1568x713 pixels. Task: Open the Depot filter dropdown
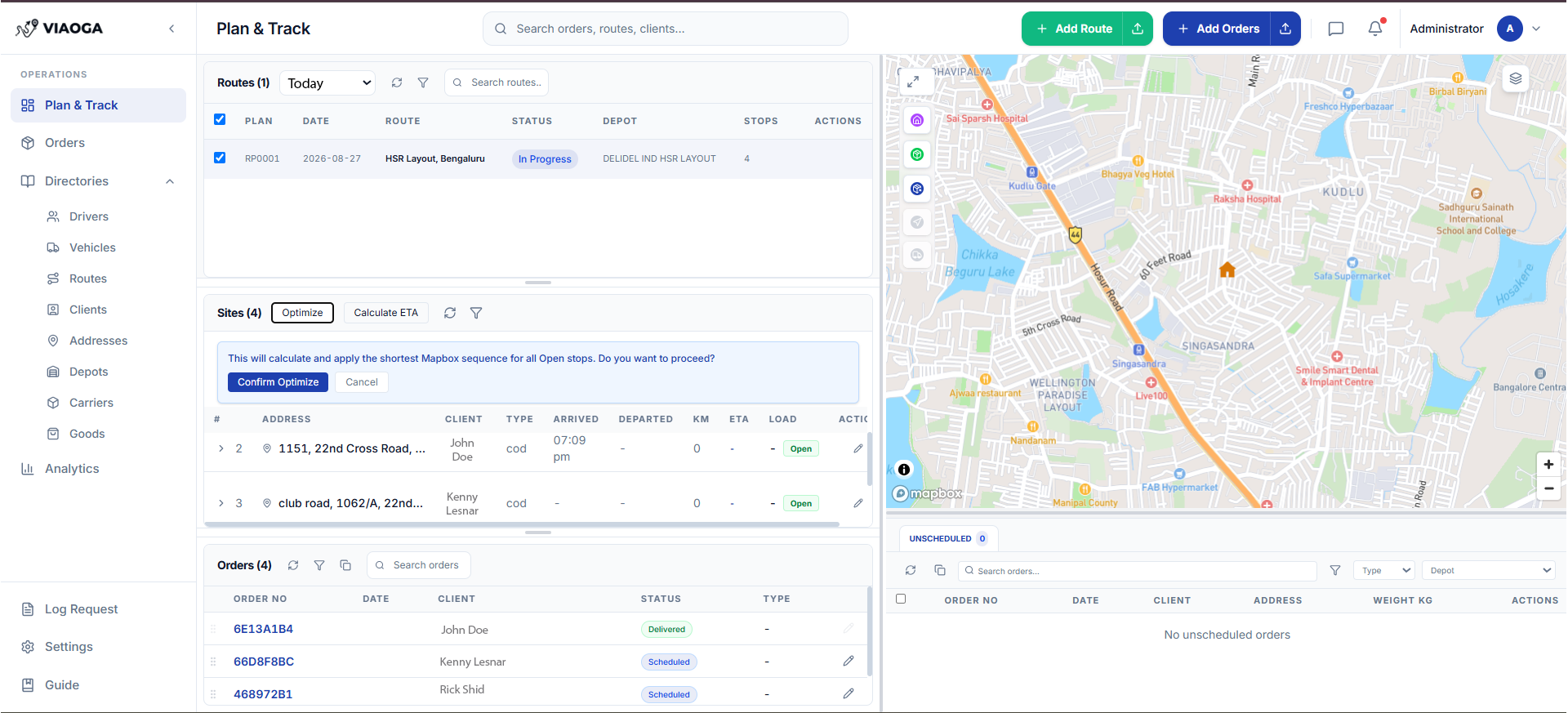[x=1488, y=570]
